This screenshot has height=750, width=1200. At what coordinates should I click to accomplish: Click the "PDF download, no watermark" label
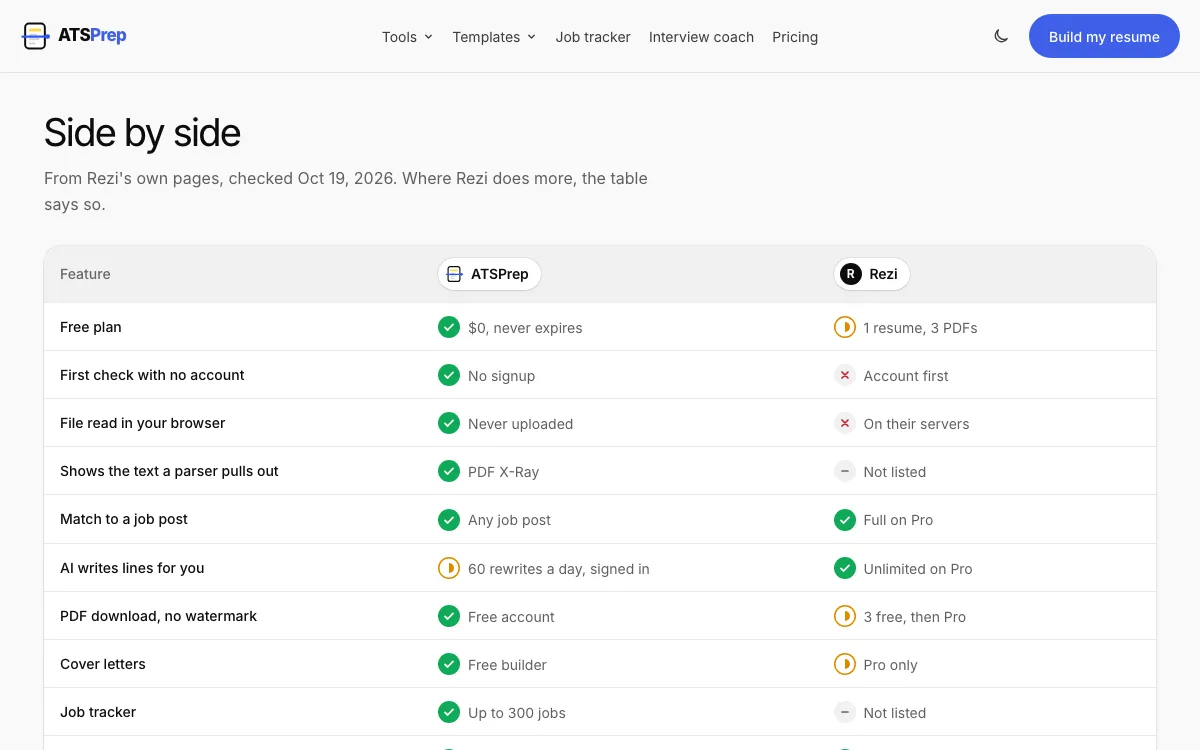click(x=158, y=616)
